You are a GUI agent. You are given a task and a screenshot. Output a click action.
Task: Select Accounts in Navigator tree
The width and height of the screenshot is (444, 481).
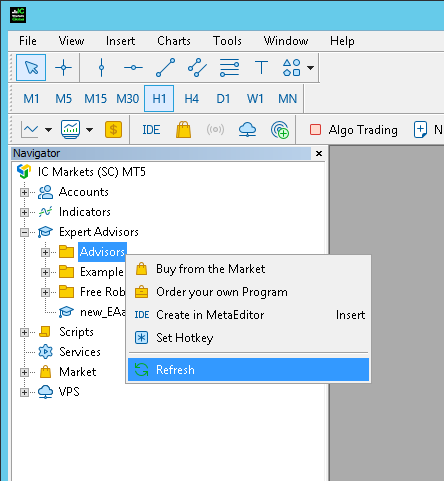pos(83,192)
